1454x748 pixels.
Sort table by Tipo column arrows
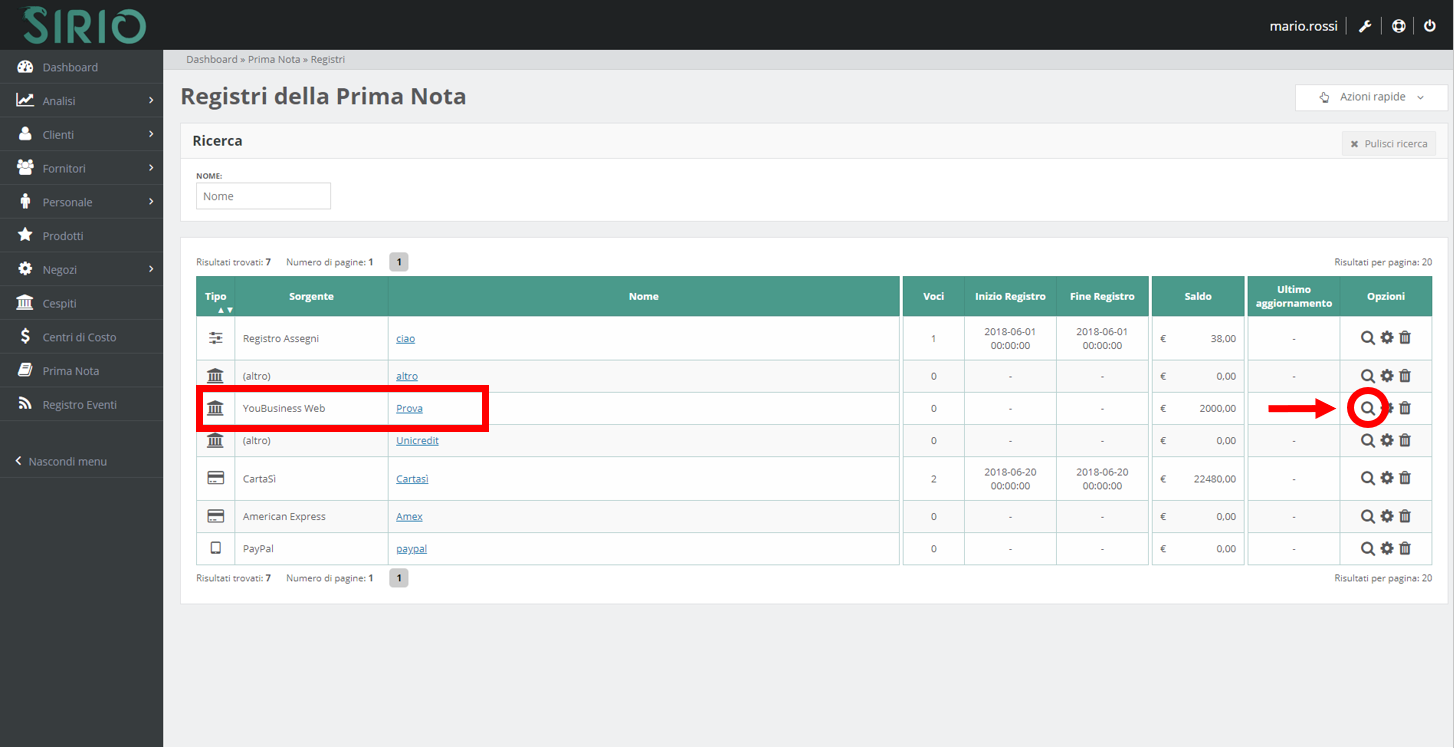coord(216,310)
